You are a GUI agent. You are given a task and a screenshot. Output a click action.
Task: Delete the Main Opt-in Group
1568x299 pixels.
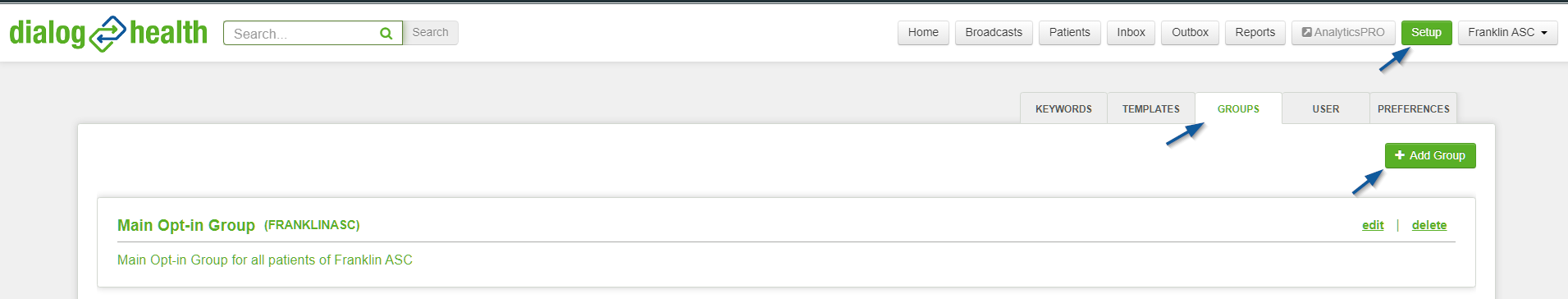[1429, 225]
